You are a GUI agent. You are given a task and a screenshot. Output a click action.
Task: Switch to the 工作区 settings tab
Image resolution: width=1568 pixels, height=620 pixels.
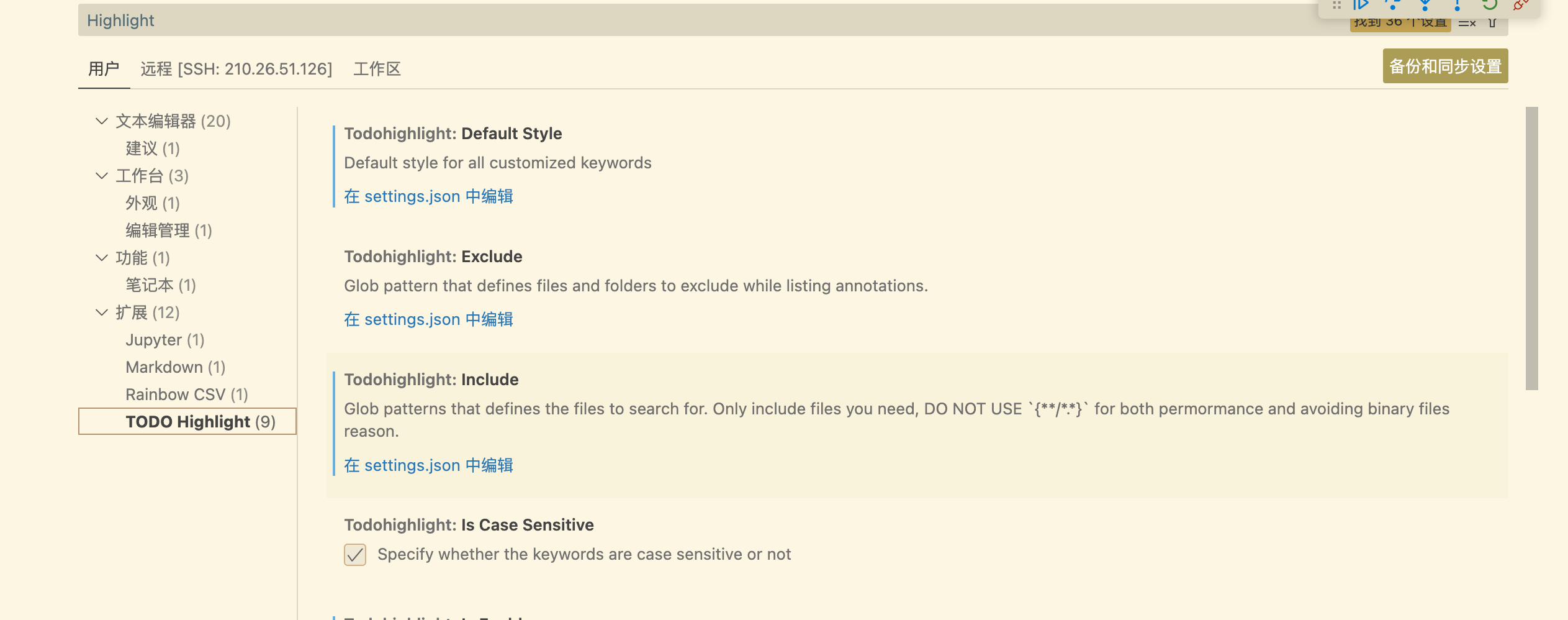377,69
